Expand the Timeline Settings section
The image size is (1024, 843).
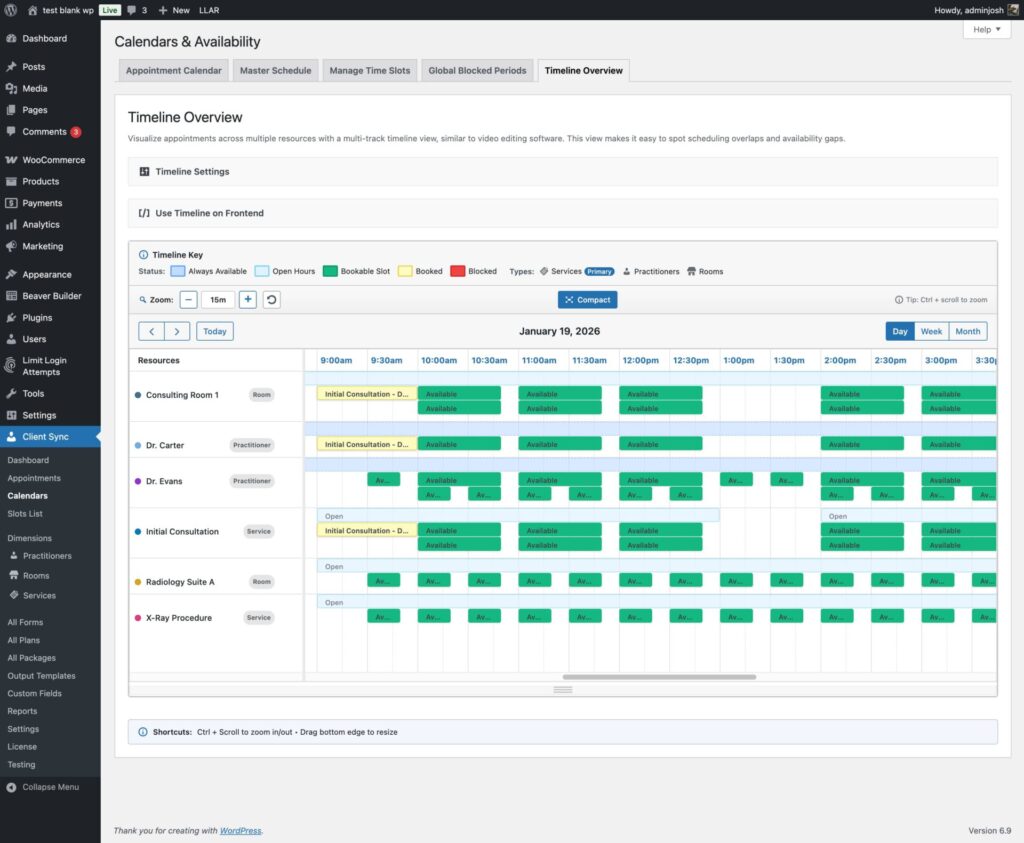pos(192,172)
